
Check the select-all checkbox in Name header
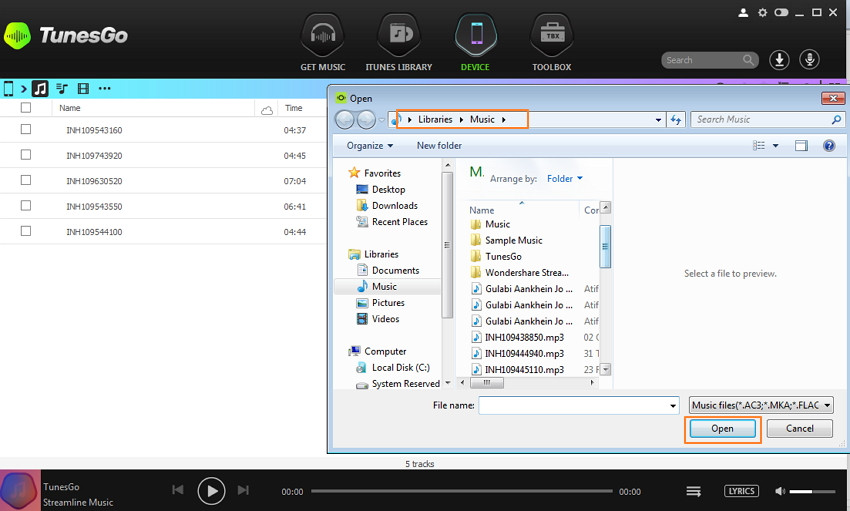25,108
